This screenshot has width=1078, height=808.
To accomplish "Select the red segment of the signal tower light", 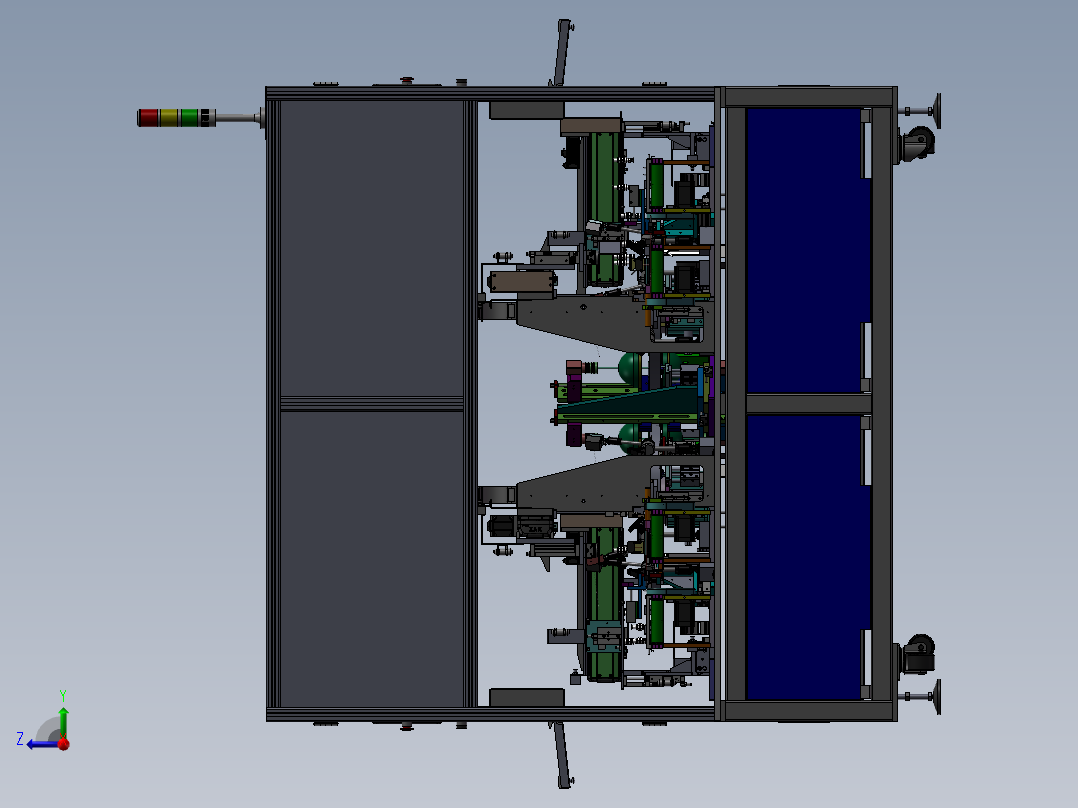I will (148, 118).
